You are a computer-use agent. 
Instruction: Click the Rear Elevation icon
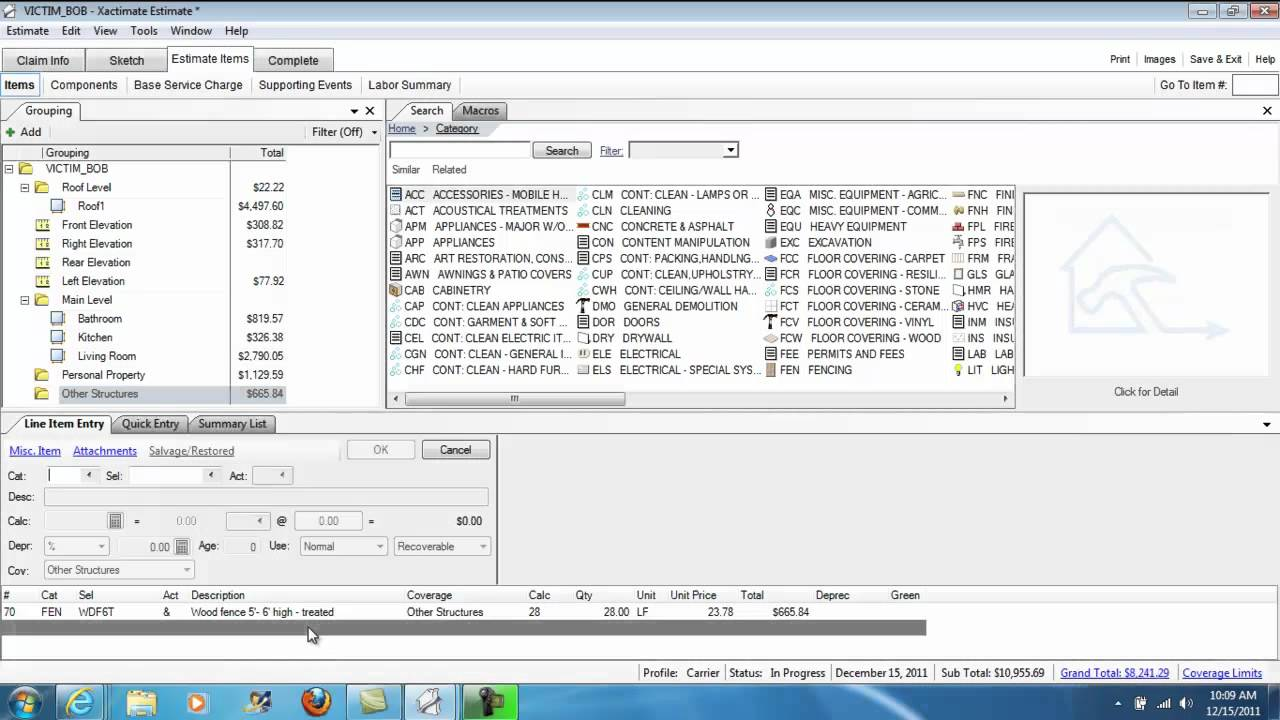[42, 263]
